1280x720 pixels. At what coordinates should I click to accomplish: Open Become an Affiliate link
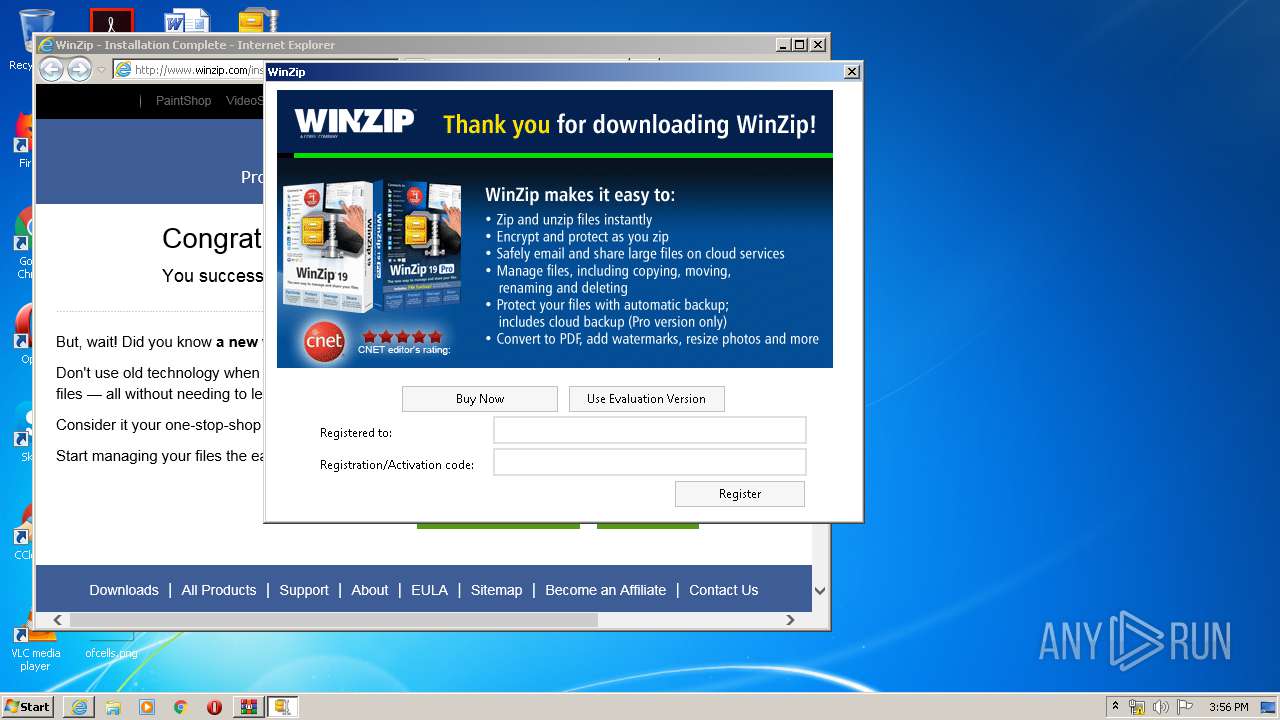(x=605, y=590)
